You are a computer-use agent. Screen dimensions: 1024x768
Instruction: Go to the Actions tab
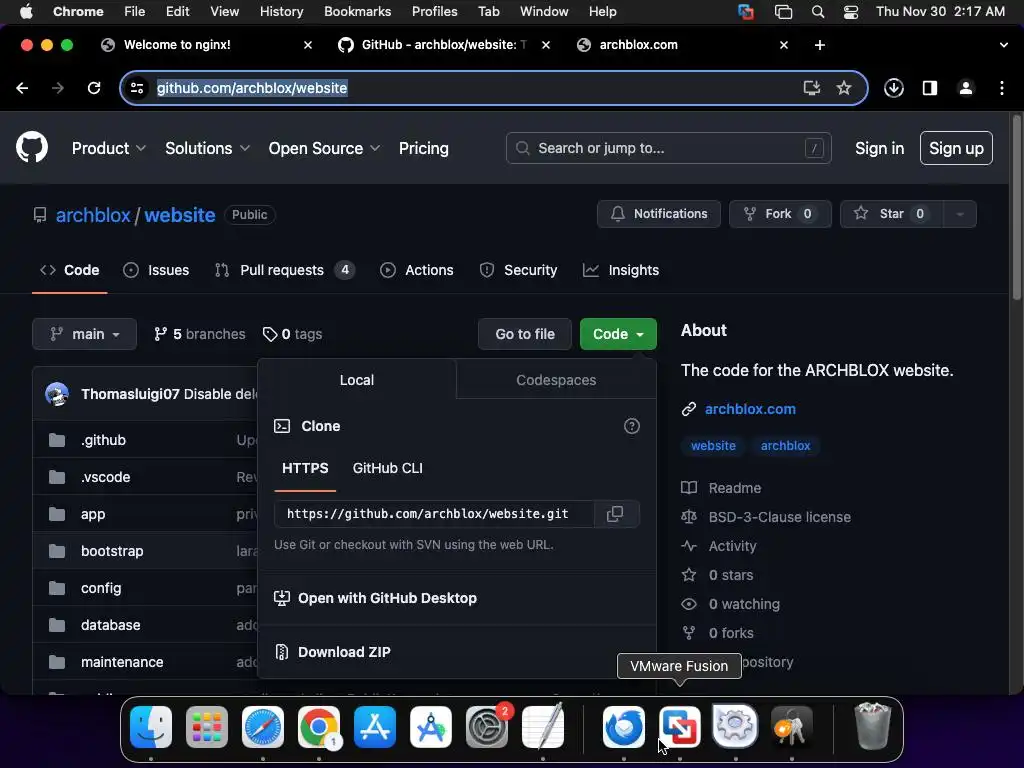[417, 270]
